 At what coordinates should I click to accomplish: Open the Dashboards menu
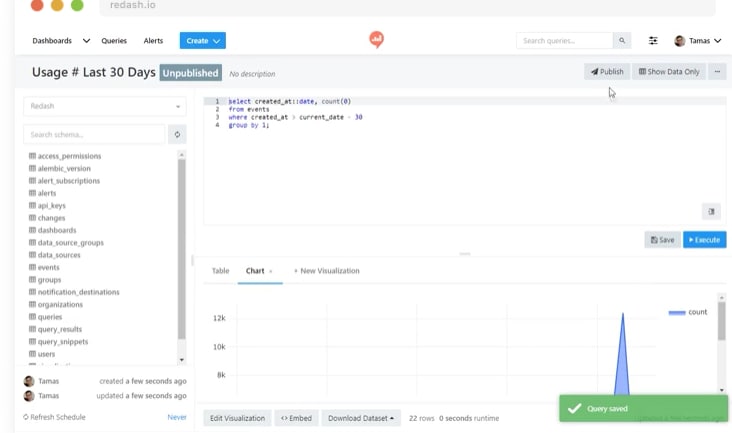click(x=52, y=41)
